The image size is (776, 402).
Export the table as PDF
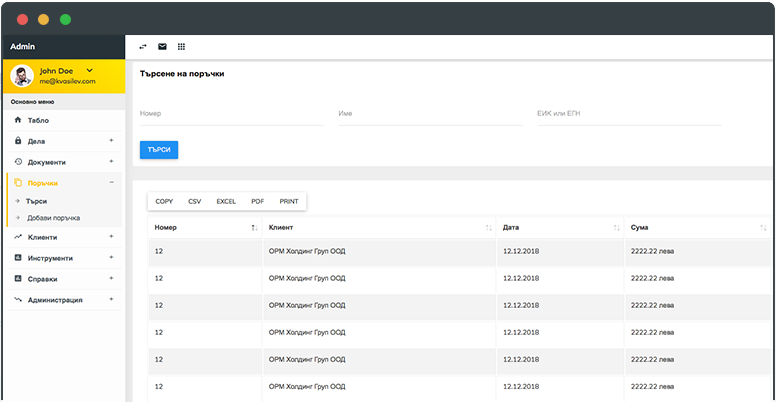[257, 201]
